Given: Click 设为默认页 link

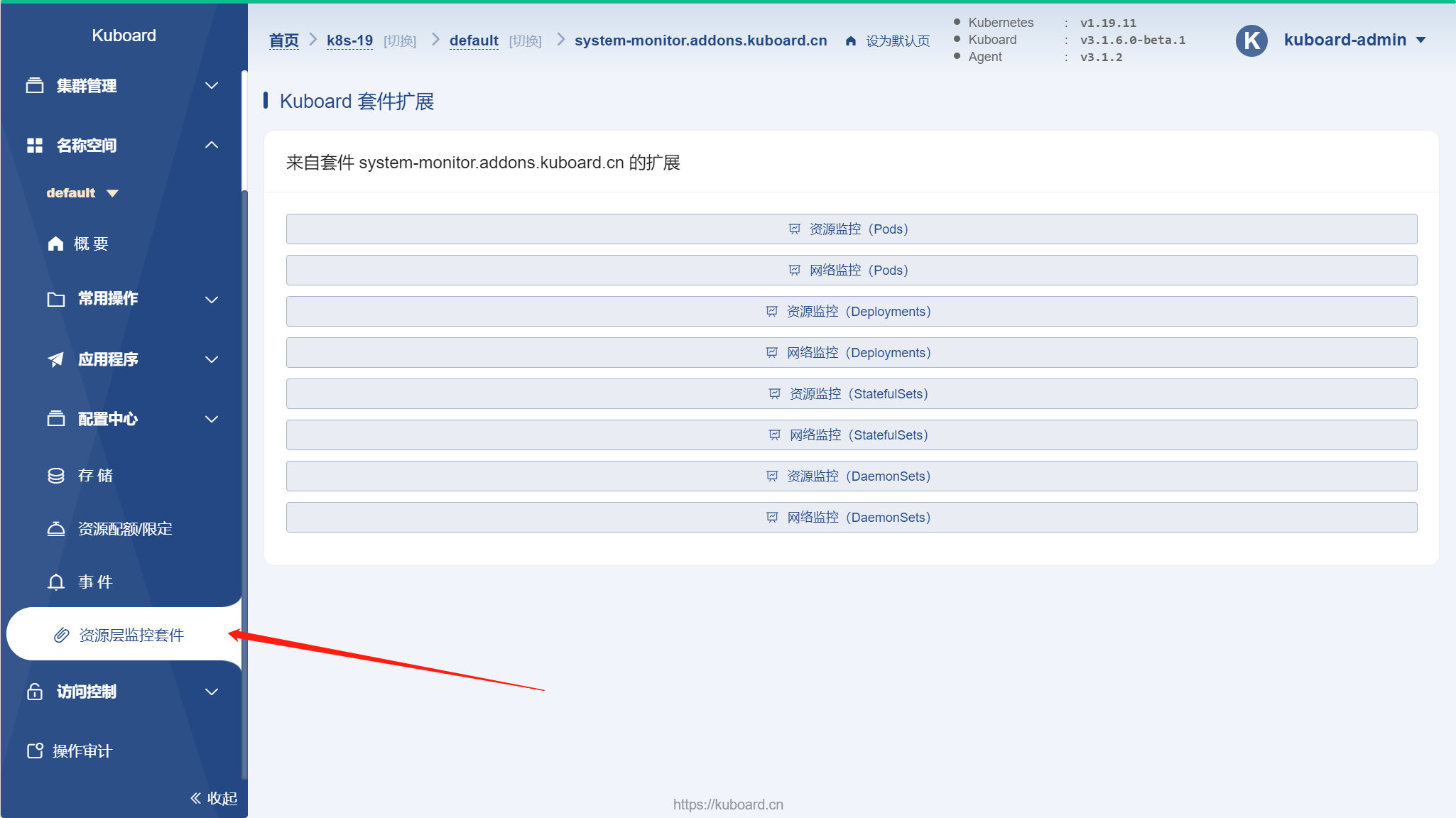Looking at the screenshot, I should [898, 41].
